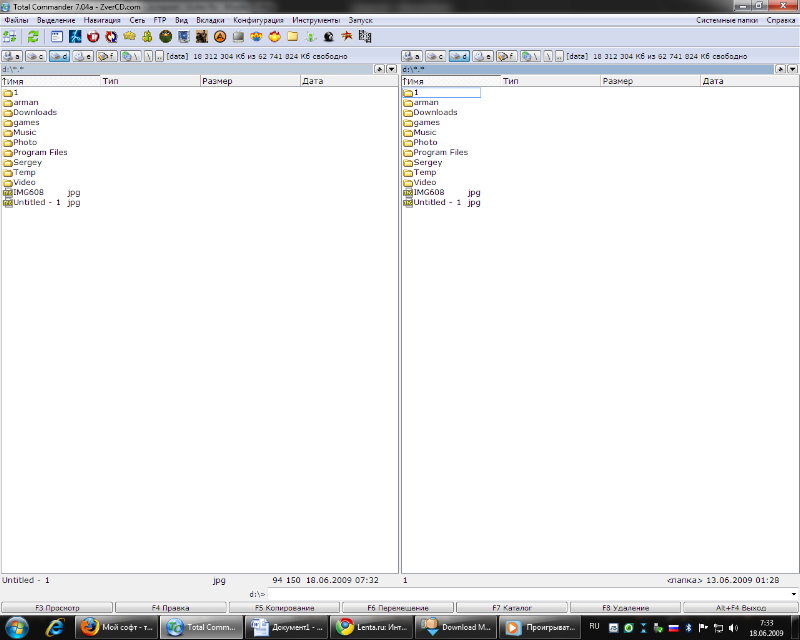The width and height of the screenshot is (800, 640).
Task: Open the Инструменты menu
Action: click(316, 20)
